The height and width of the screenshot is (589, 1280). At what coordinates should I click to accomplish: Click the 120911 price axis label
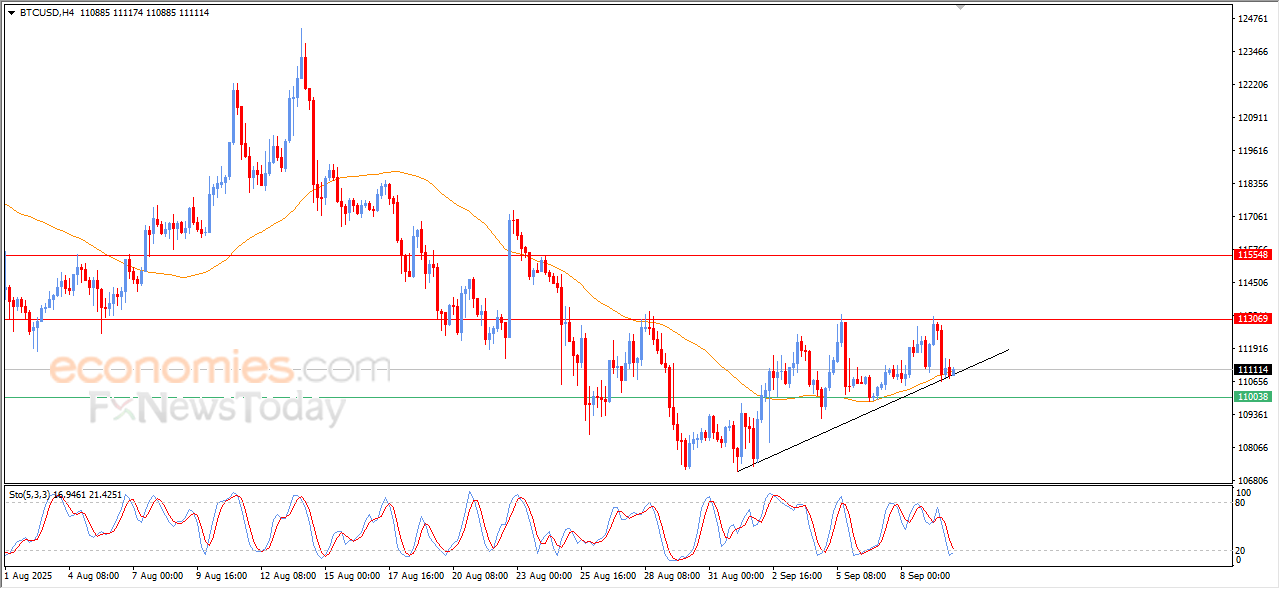tap(1253, 118)
